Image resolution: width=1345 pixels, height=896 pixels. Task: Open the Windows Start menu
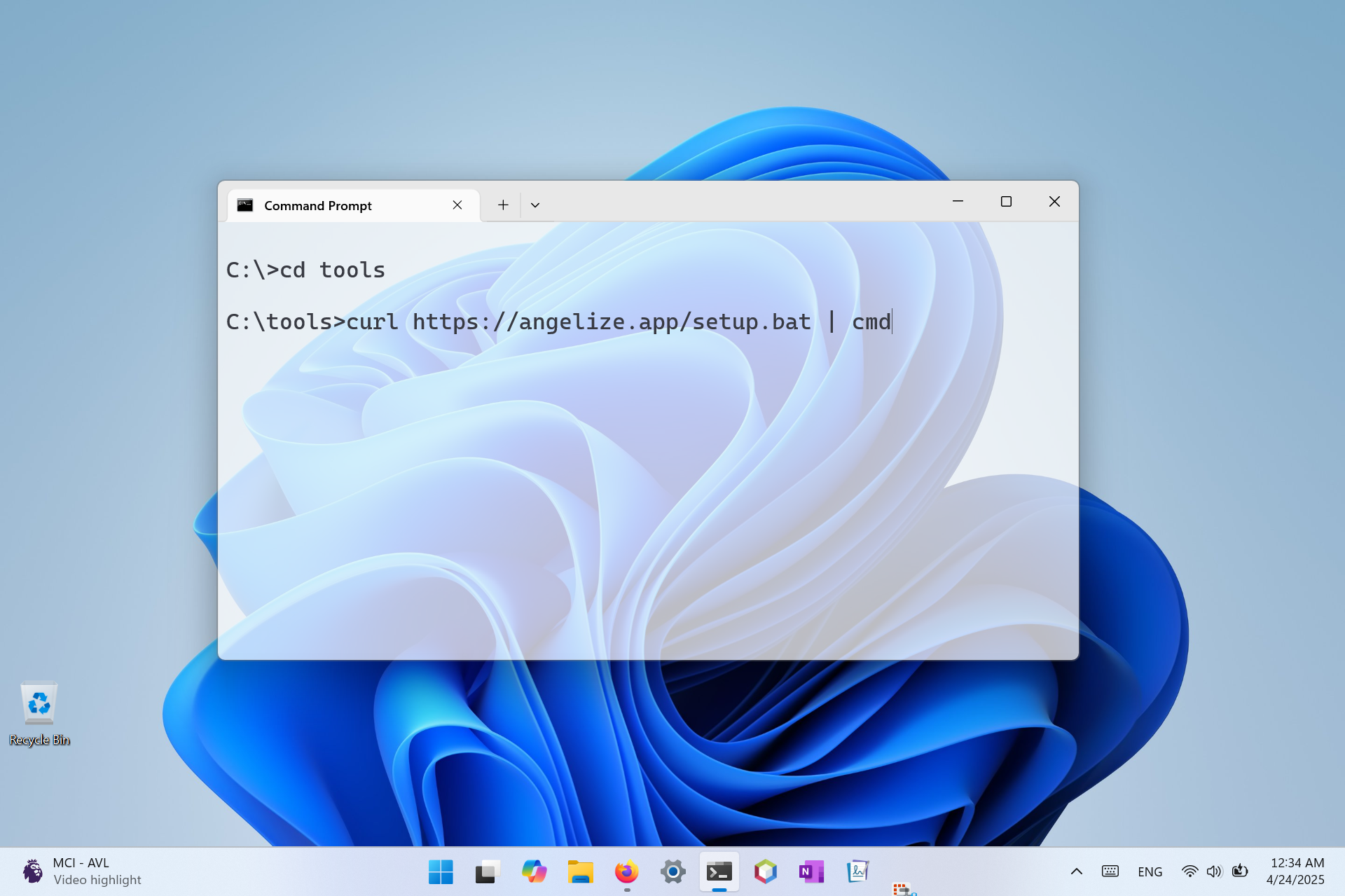441,871
